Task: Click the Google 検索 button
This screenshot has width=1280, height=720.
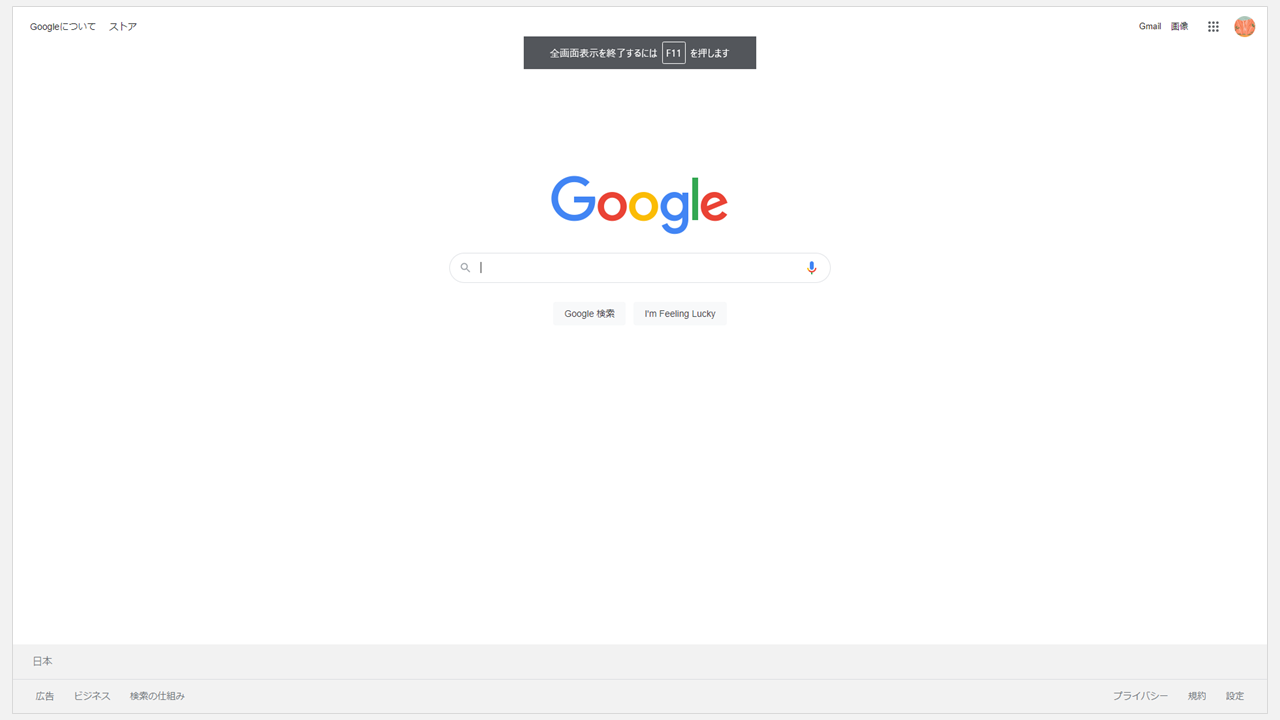Action: pyautogui.click(x=589, y=314)
